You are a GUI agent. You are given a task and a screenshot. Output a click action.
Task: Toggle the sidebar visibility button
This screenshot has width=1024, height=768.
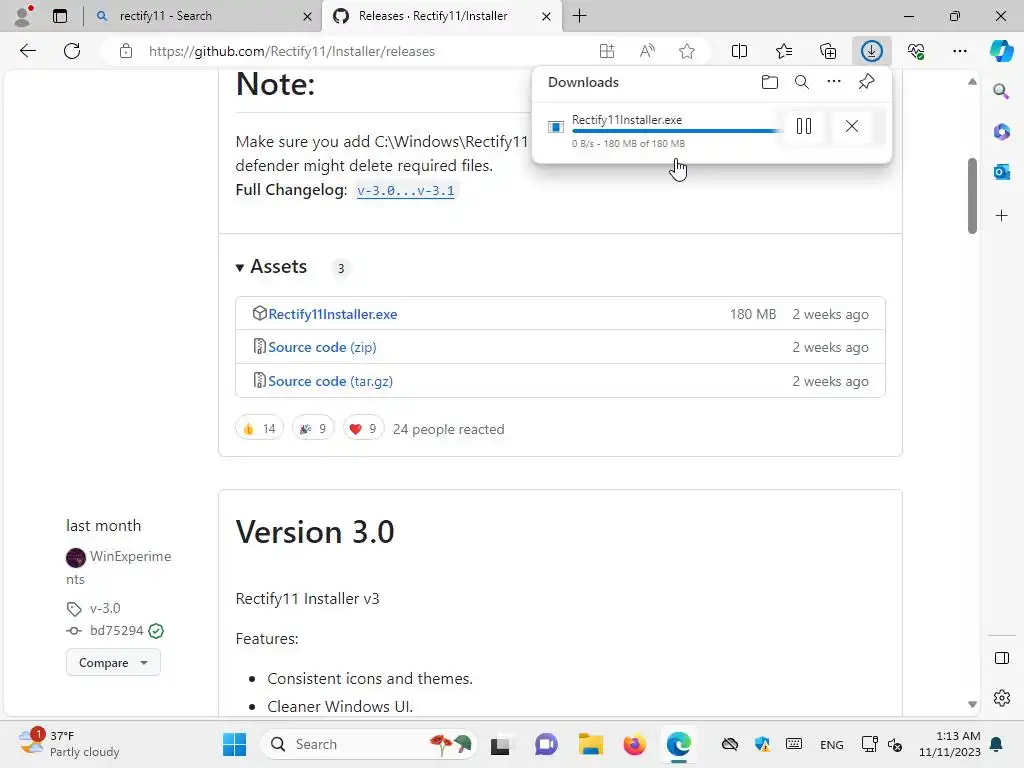(x=1001, y=658)
